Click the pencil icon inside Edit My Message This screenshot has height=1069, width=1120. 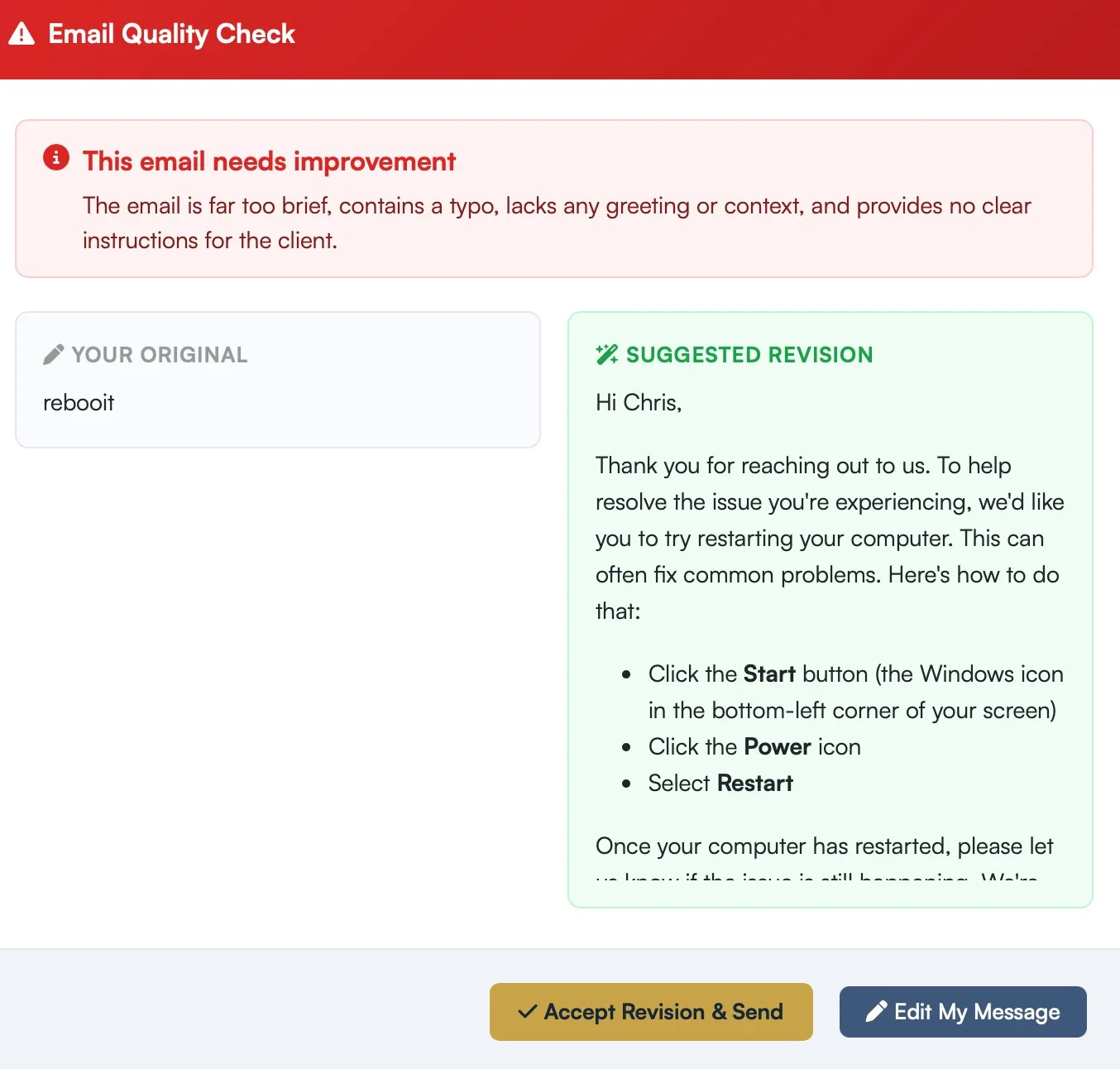(876, 1011)
